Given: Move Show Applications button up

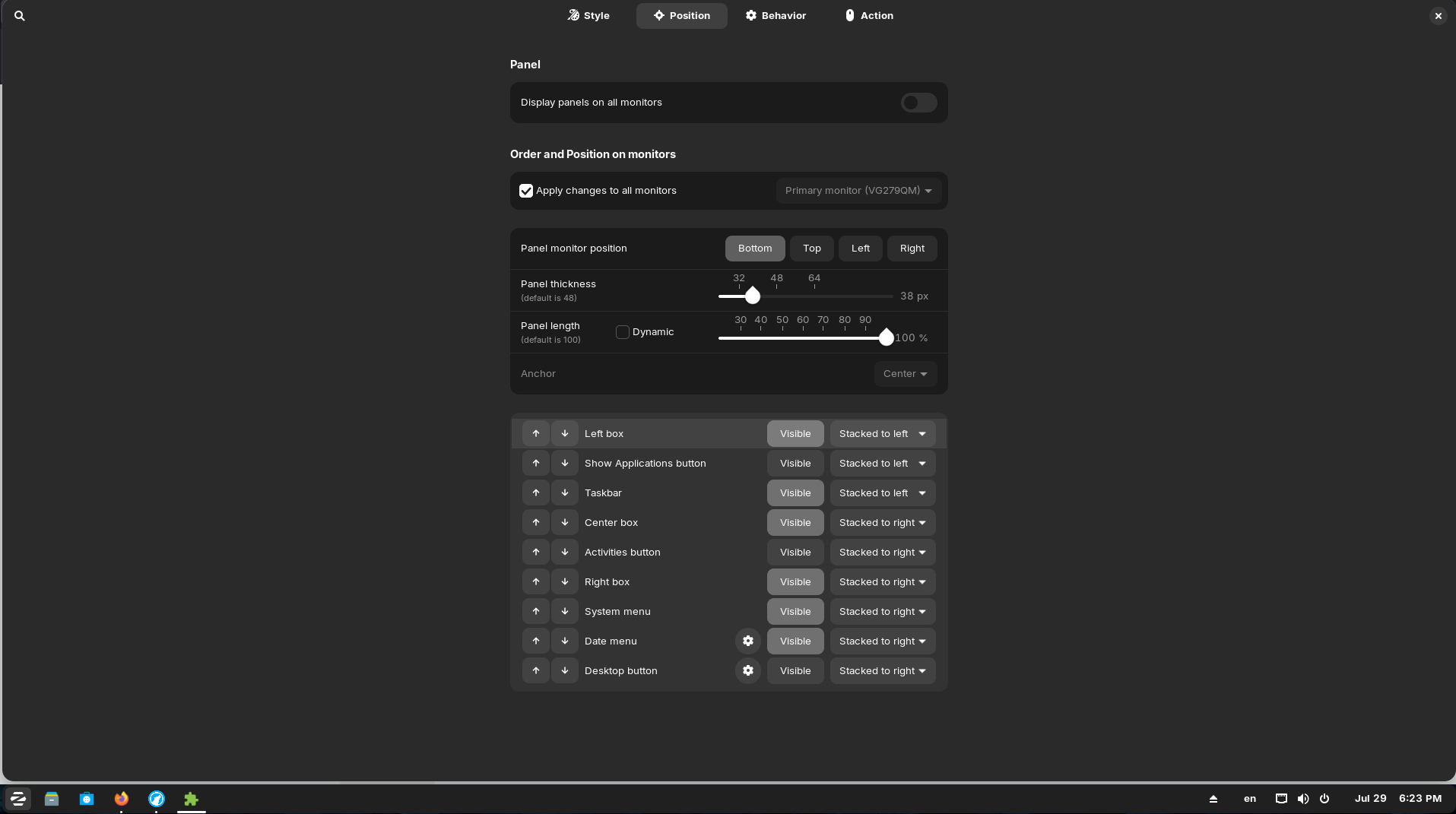Looking at the screenshot, I should coord(536,463).
